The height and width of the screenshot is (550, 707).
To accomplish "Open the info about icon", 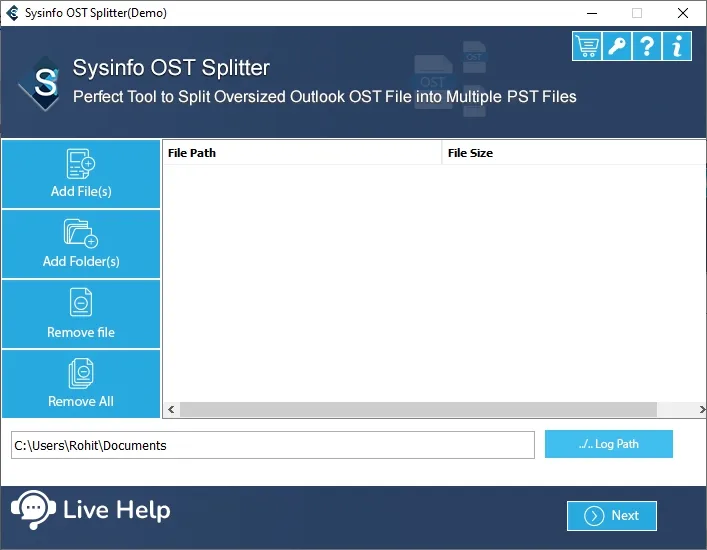I will pyautogui.click(x=677, y=46).
